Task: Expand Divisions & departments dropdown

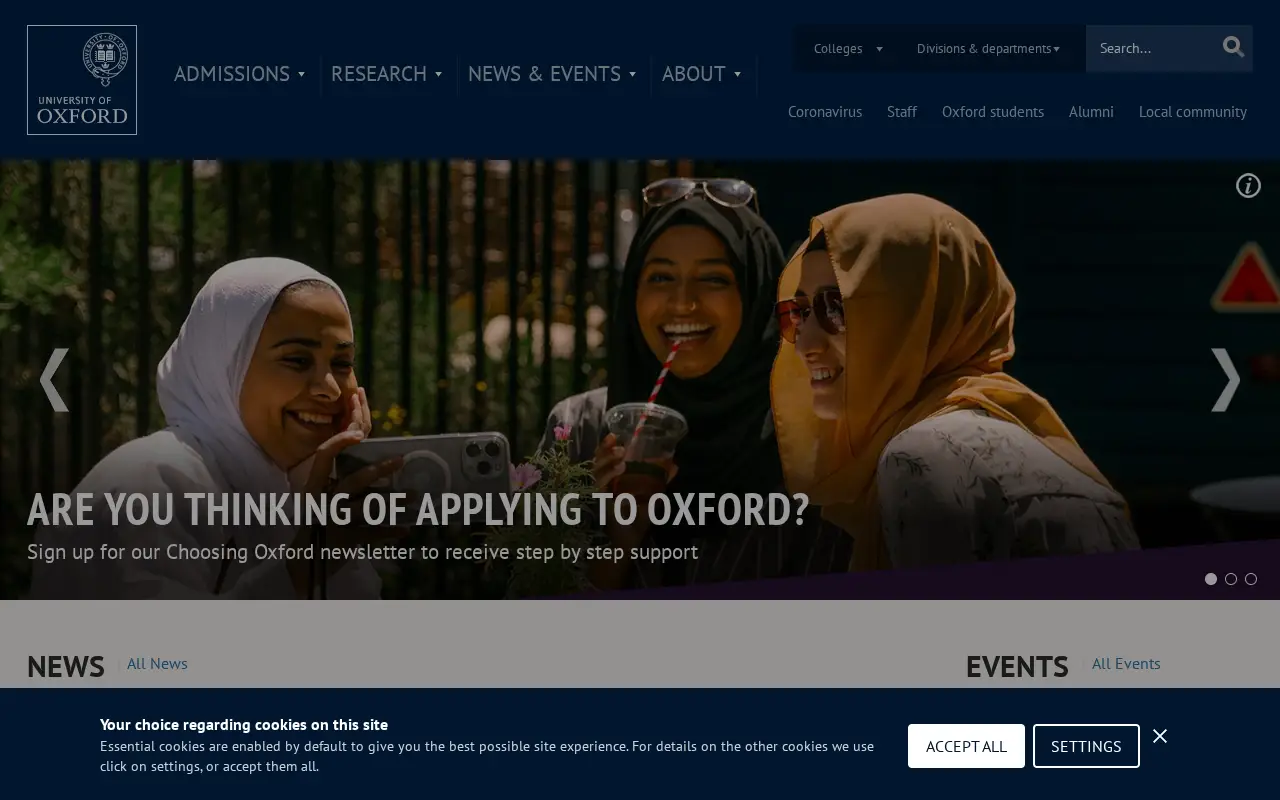Action: [988, 48]
